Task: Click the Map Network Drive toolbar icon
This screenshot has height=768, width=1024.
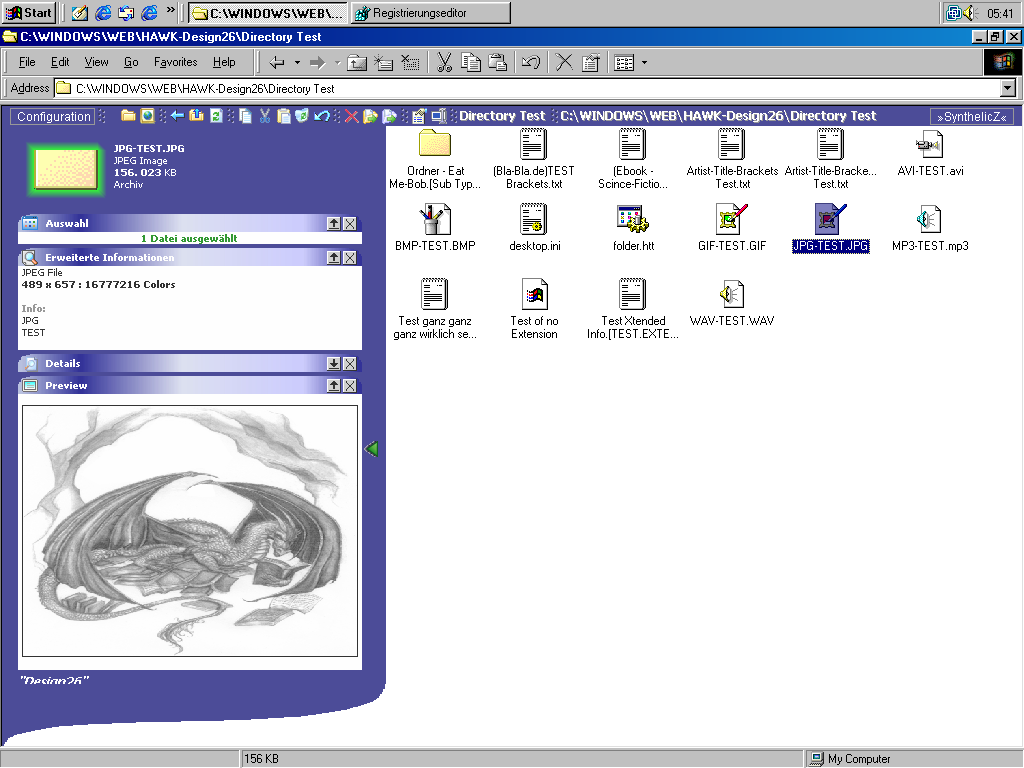Action: tap(383, 63)
